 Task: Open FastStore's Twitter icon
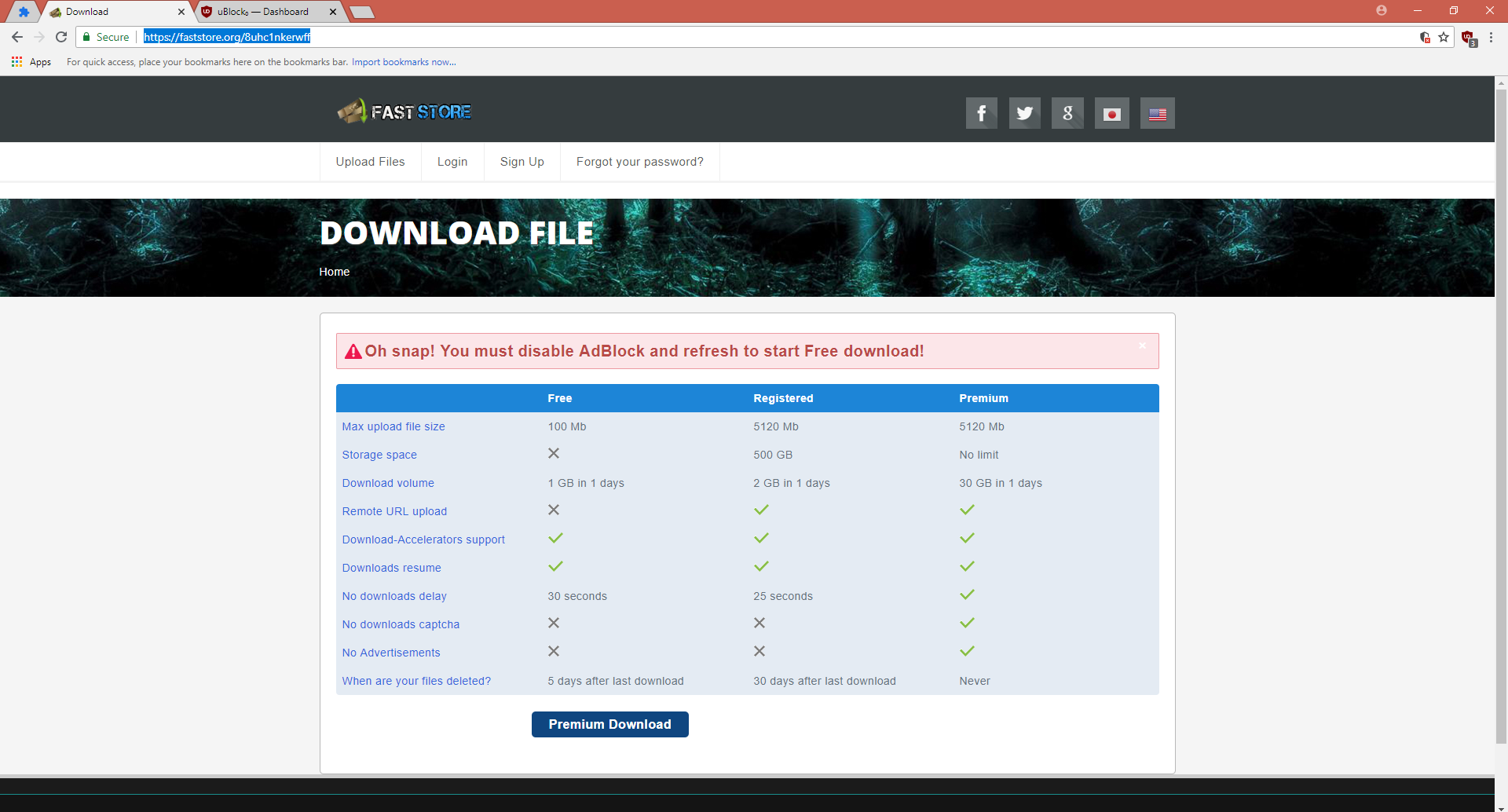[1024, 113]
